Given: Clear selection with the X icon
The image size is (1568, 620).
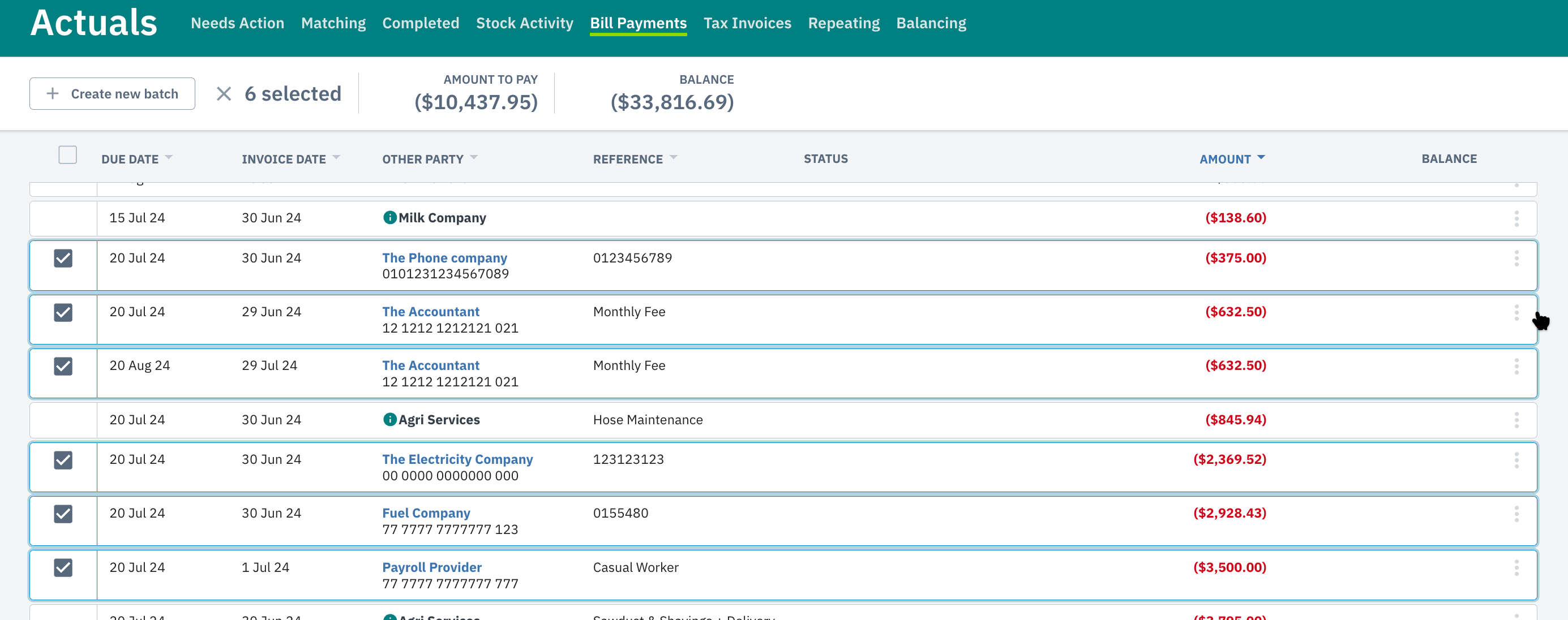Looking at the screenshot, I should tap(224, 94).
